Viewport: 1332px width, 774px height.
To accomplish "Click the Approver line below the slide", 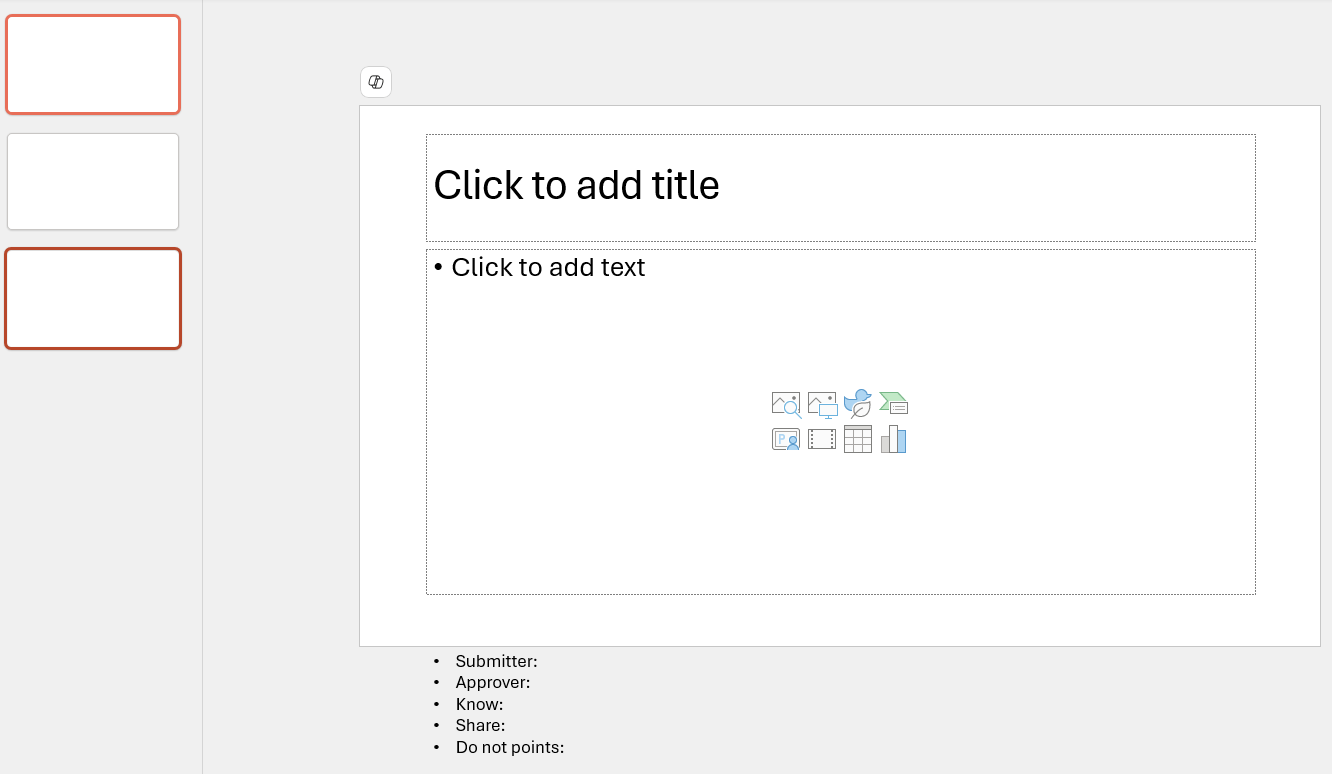I will [493, 682].
